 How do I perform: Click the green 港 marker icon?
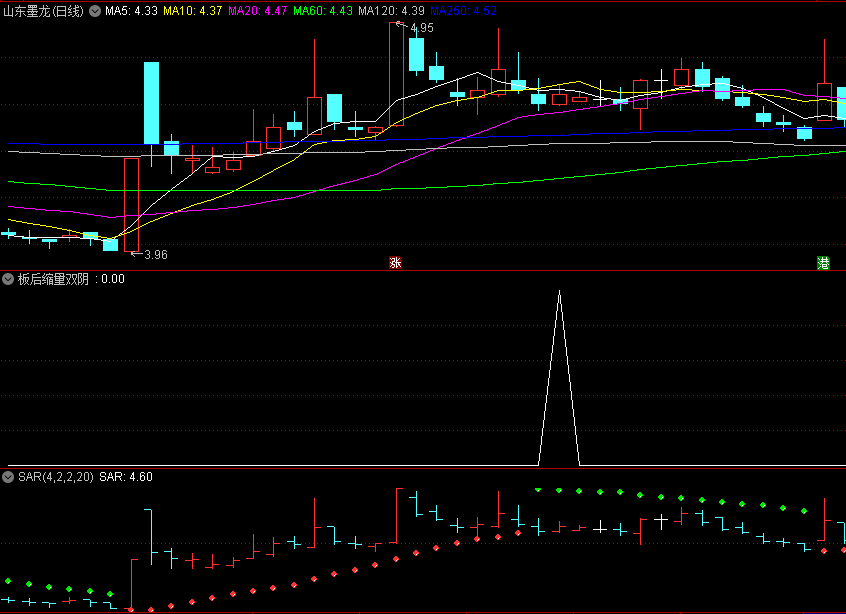point(823,263)
